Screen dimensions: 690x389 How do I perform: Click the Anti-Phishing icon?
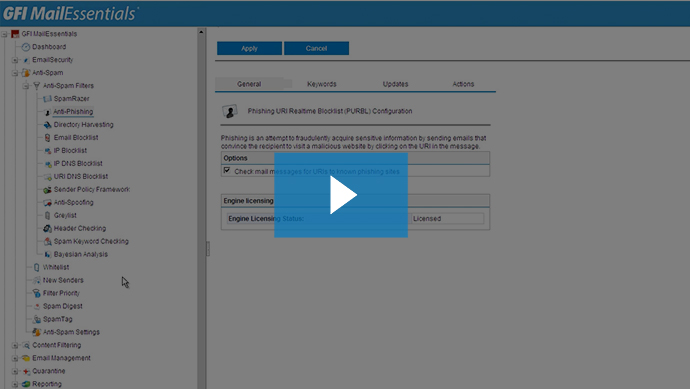(x=48, y=112)
